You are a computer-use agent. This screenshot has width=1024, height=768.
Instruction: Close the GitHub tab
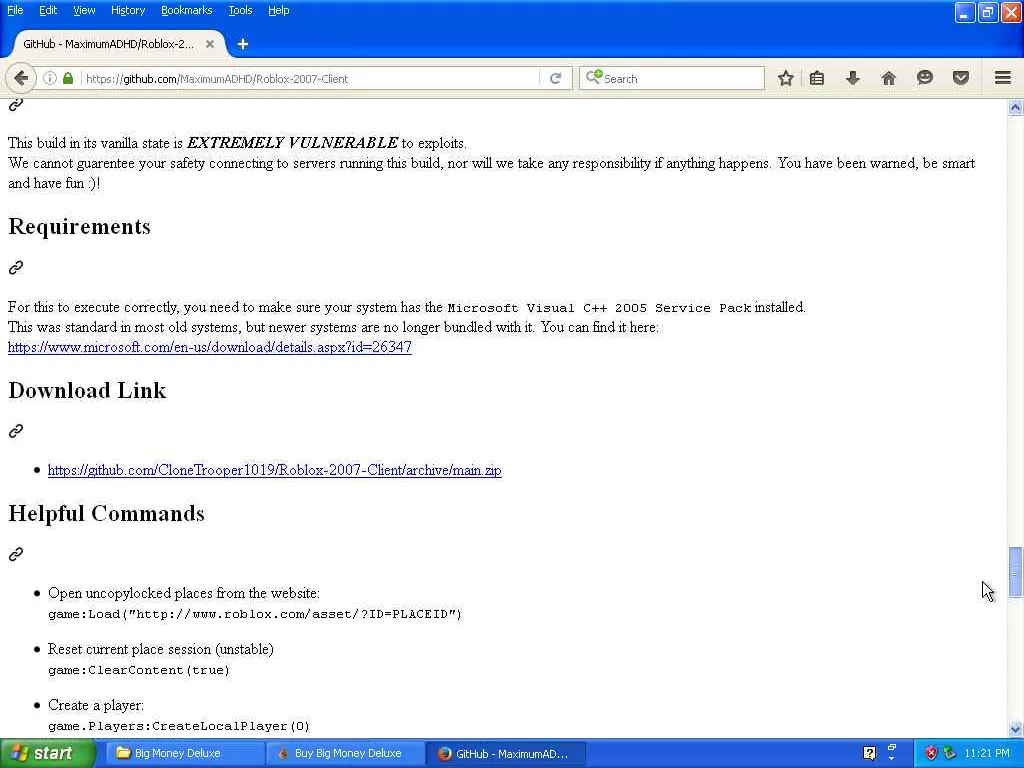[x=210, y=44]
